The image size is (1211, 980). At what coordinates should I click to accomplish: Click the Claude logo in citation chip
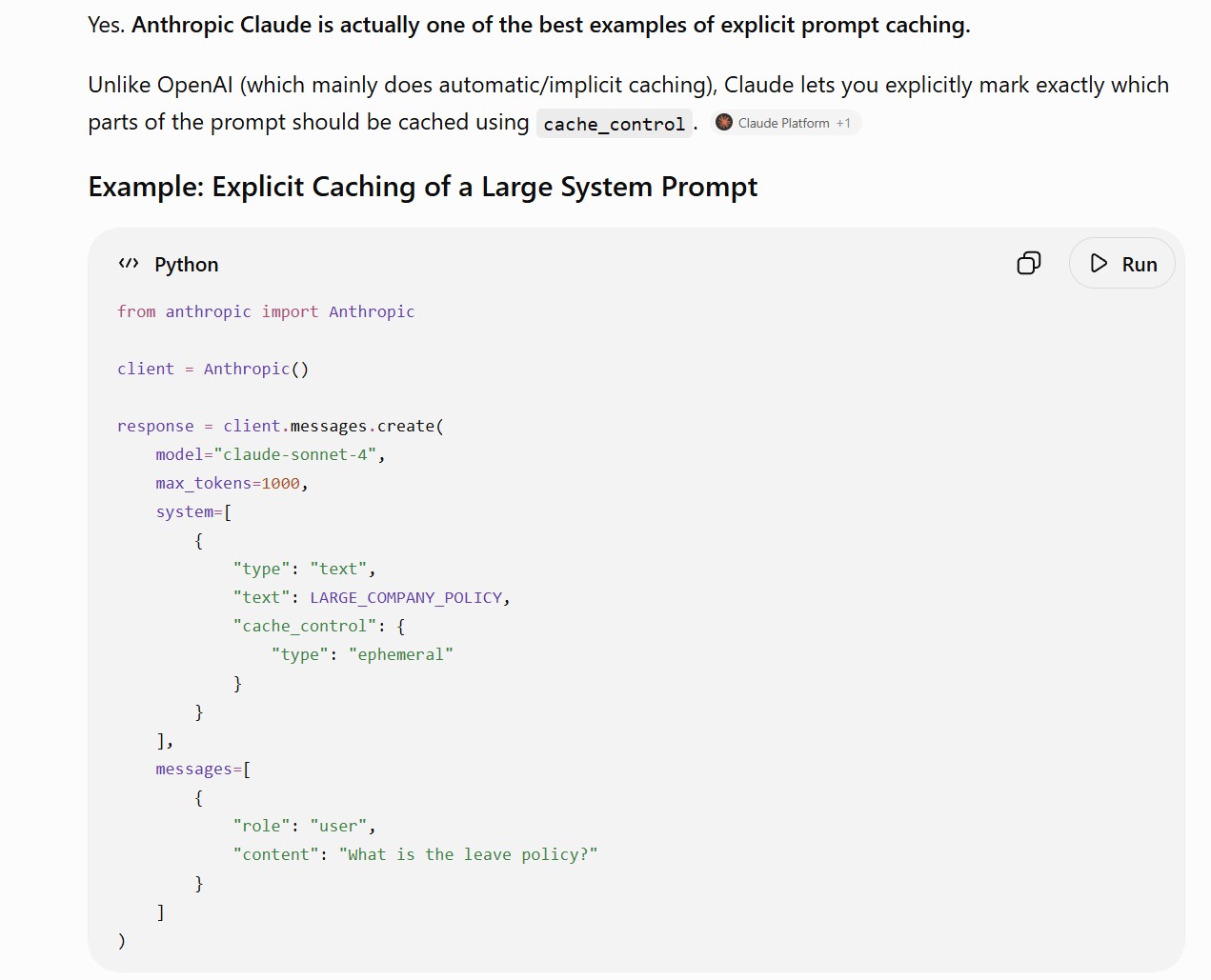[724, 122]
